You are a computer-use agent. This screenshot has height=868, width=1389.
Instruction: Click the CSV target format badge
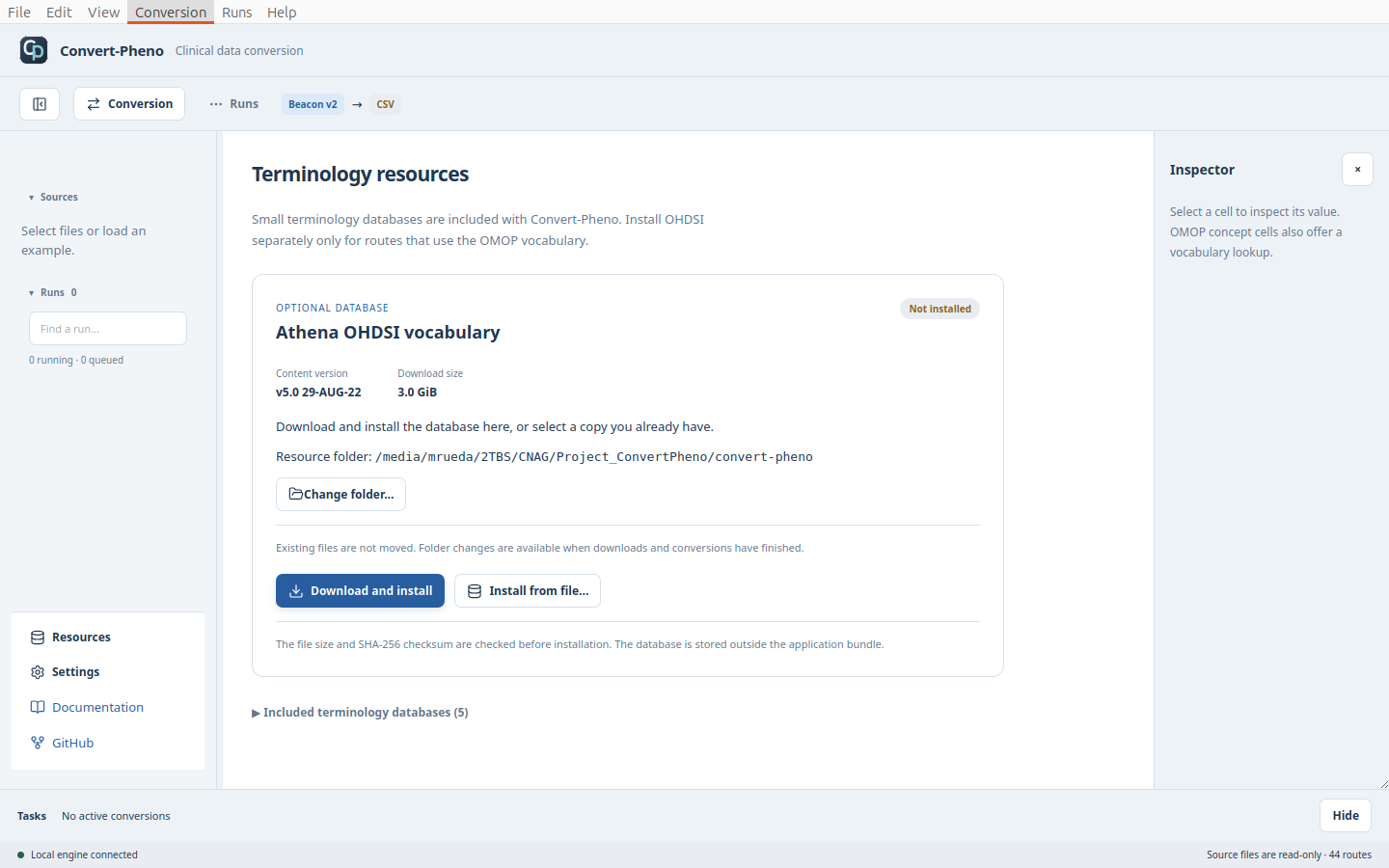pyautogui.click(x=385, y=104)
